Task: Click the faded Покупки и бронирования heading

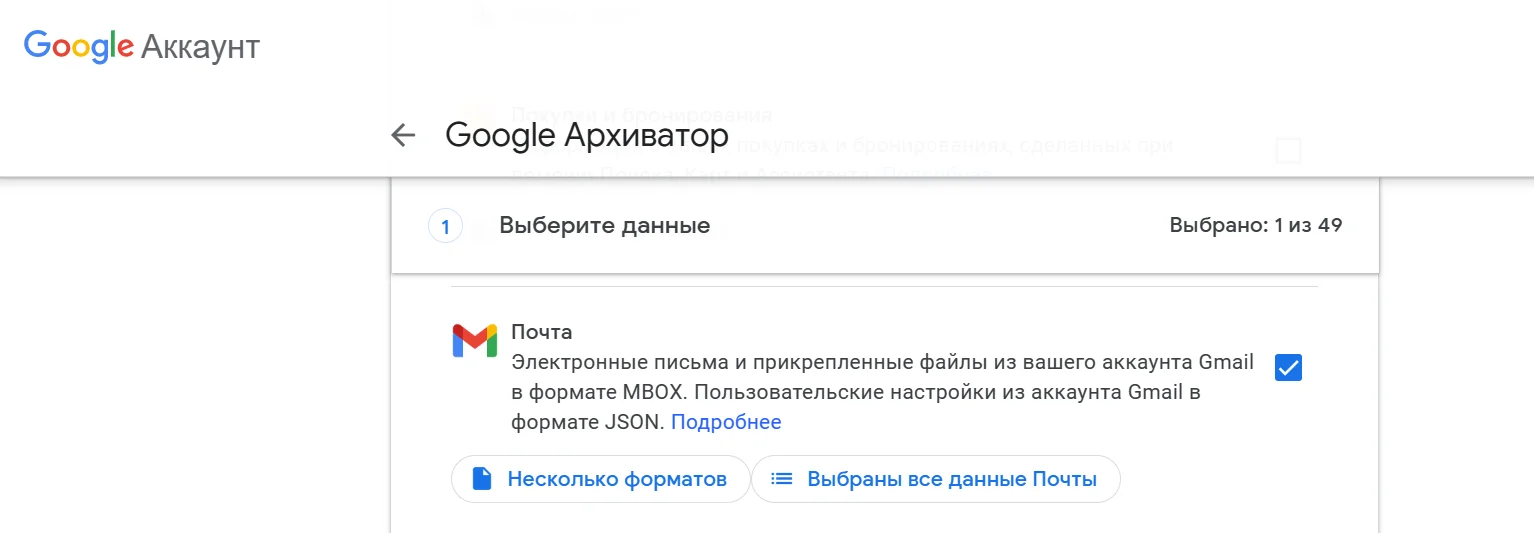Action: pyautogui.click(x=641, y=114)
